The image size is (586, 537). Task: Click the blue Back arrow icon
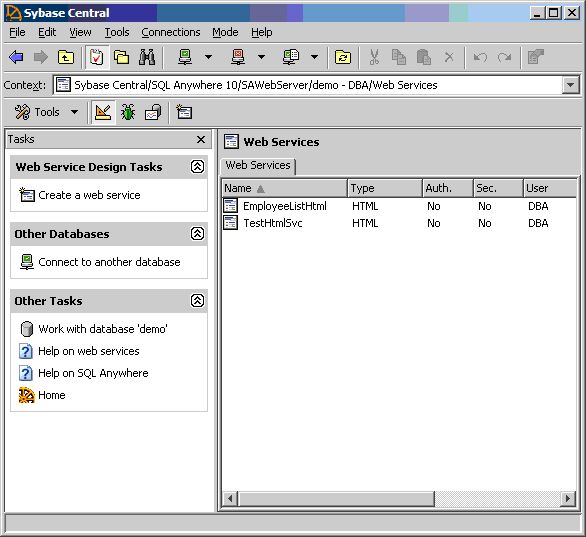pyautogui.click(x=16, y=57)
